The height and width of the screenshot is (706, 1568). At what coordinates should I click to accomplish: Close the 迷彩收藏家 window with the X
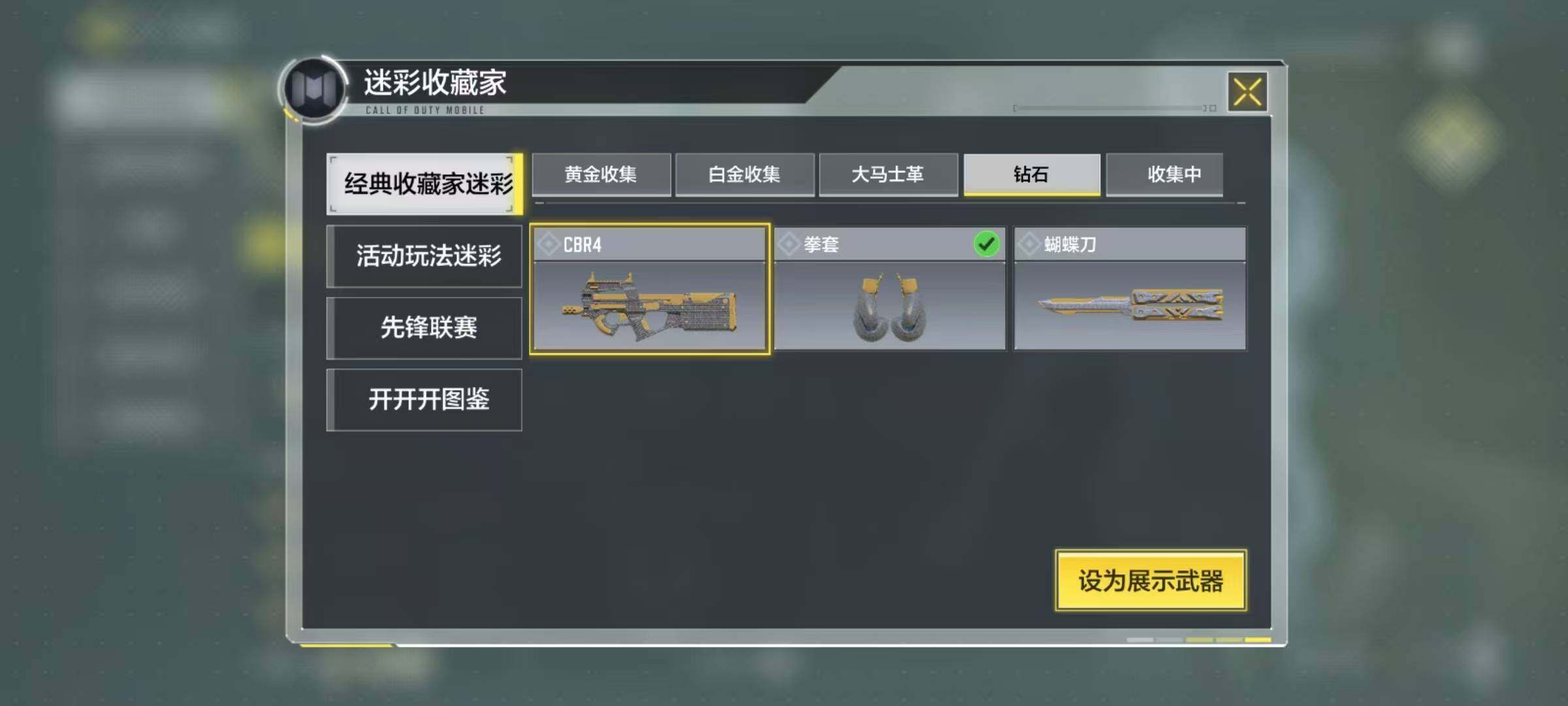point(1247,92)
